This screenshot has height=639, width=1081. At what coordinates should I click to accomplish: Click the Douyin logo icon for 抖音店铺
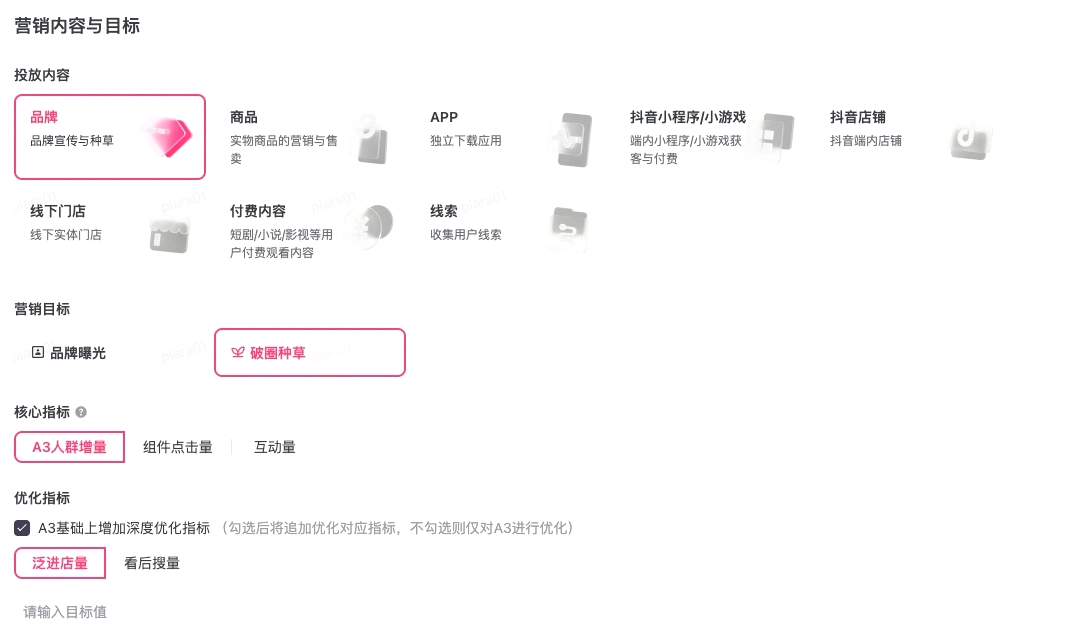tap(971, 139)
